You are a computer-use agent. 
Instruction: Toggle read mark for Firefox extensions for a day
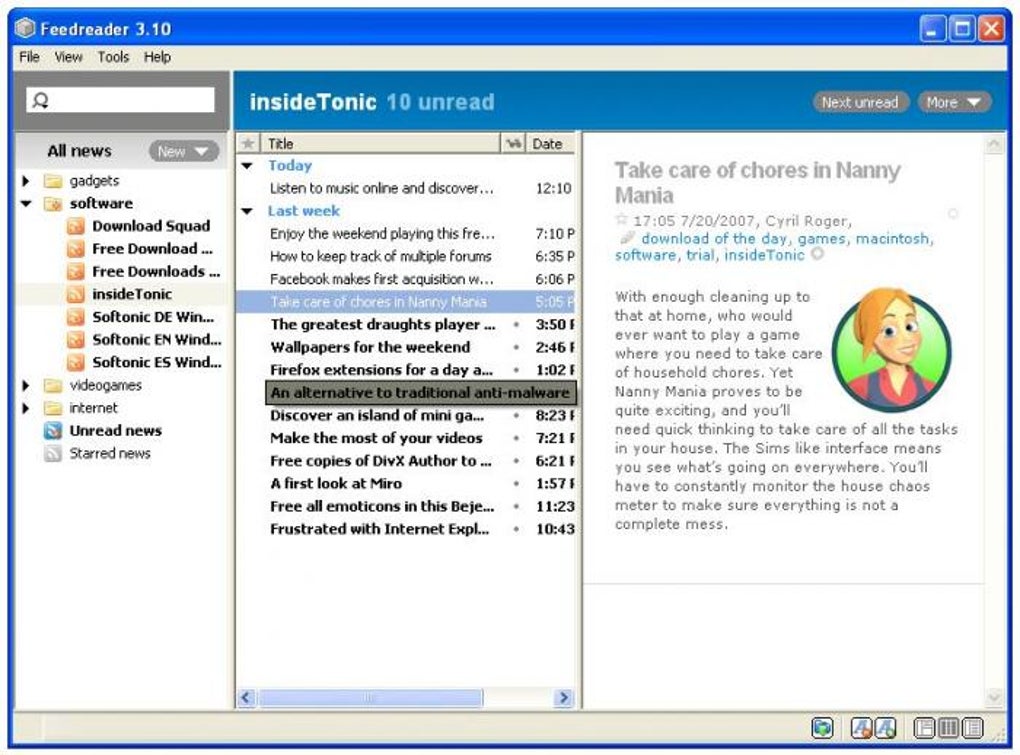click(x=516, y=370)
